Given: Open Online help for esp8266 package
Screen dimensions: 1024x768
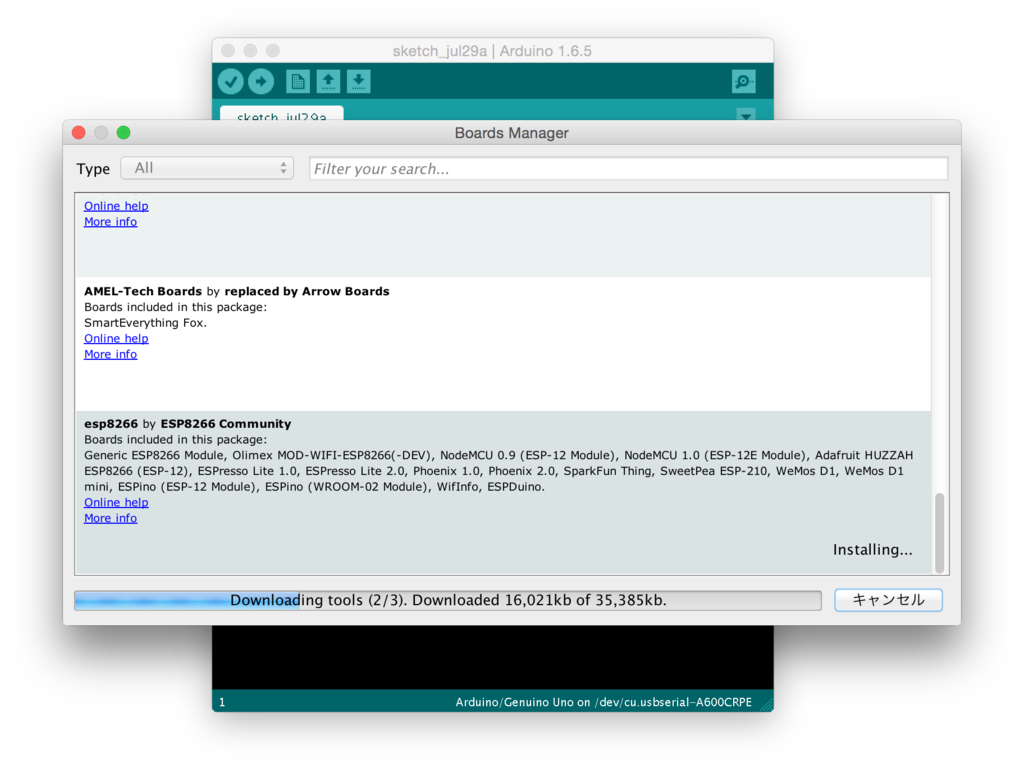Looking at the screenshot, I should pyautogui.click(x=116, y=502).
